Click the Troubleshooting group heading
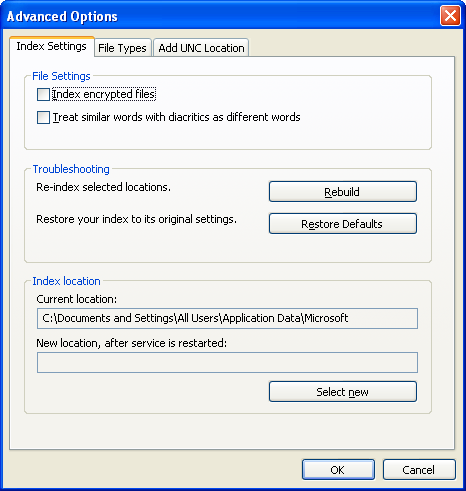The image size is (466, 491). click(x=71, y=169)
